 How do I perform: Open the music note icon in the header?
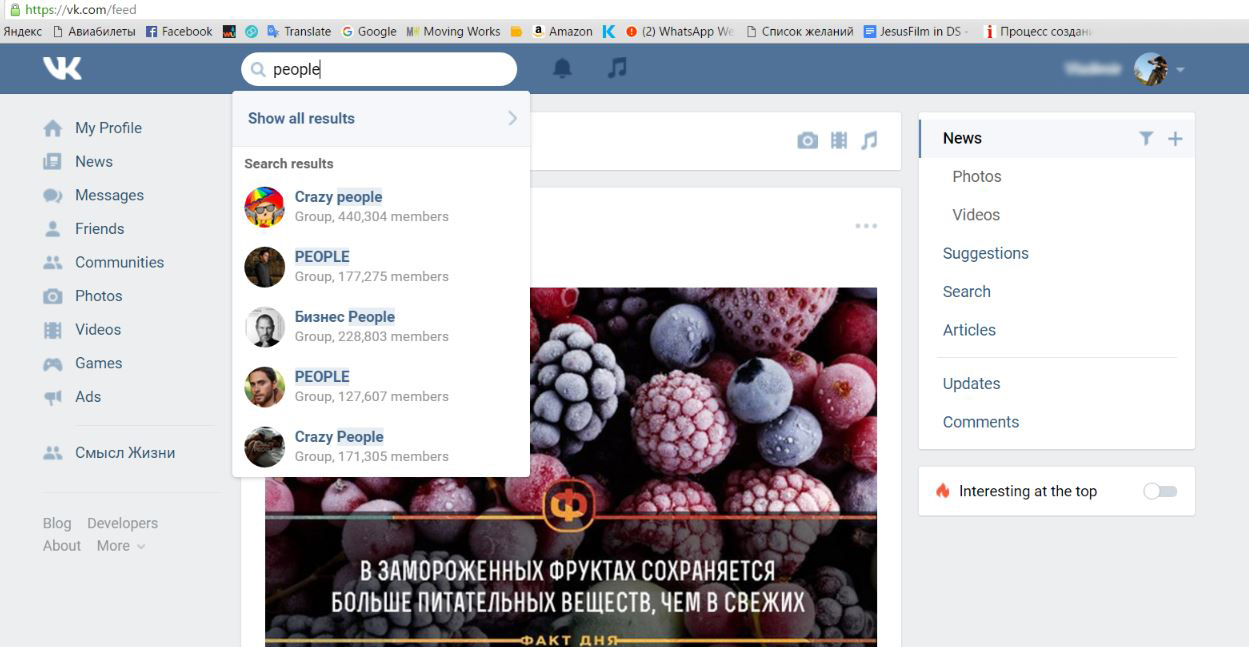618,68
